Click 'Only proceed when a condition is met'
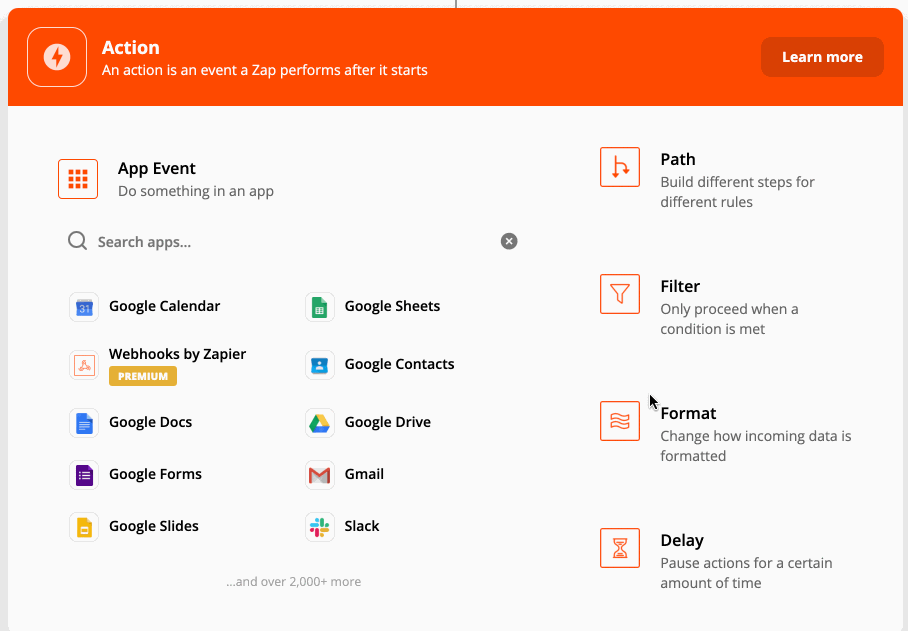The image size is (908, 631). click(x=729, y=319)
